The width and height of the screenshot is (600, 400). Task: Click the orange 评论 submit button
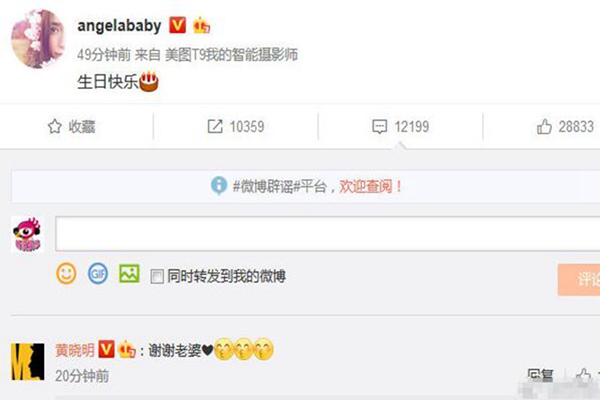pyautogui.click(x=579, y=279)
